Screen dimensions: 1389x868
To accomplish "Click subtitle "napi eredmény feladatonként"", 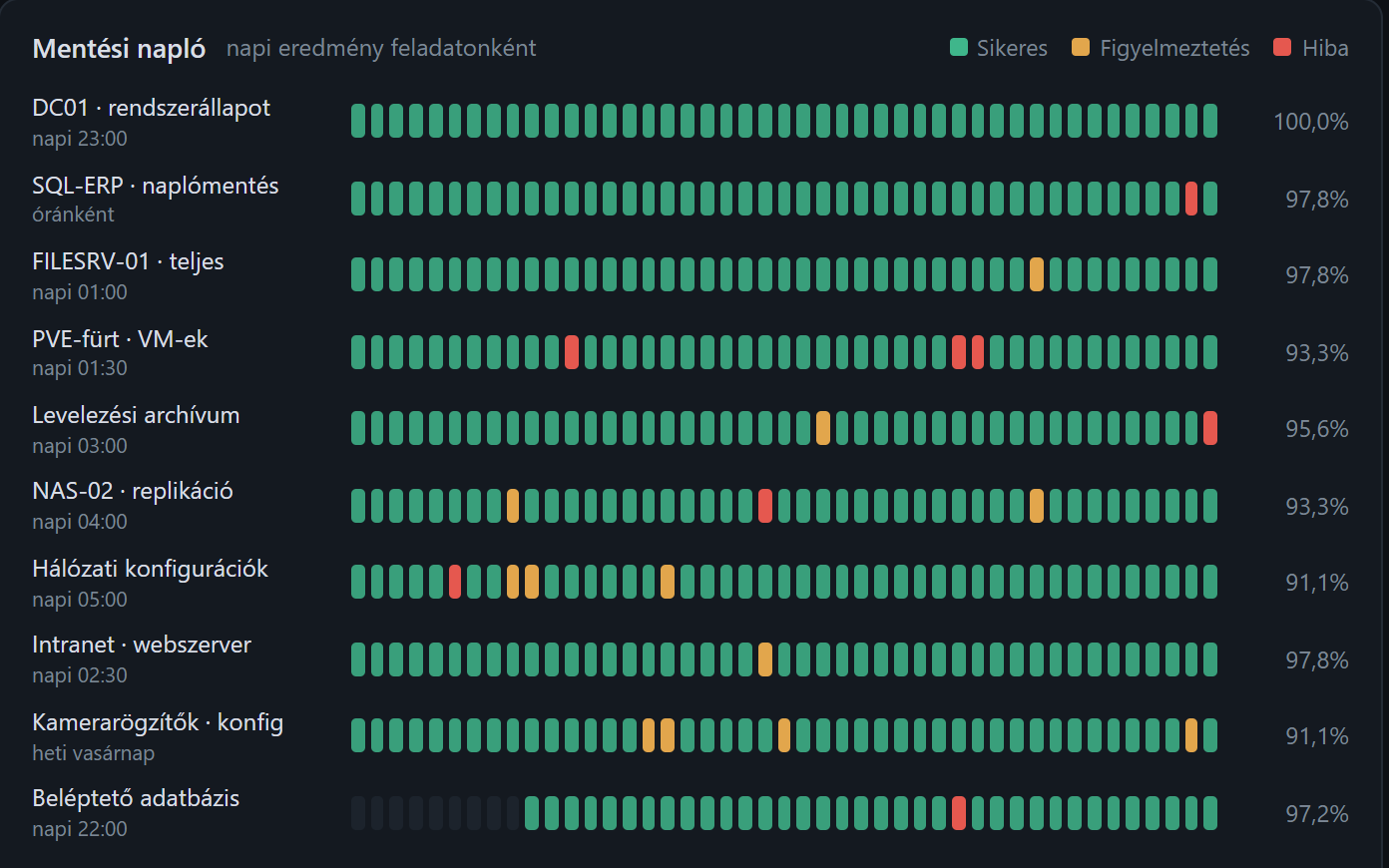I will [381, 48].
